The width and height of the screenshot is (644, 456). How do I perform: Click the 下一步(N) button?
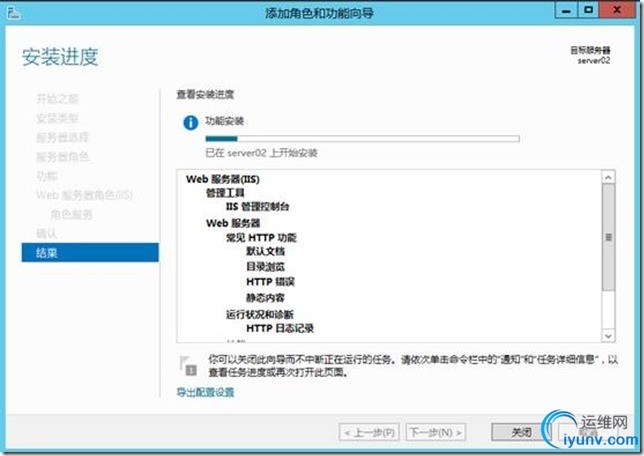(x=436, y=433)
